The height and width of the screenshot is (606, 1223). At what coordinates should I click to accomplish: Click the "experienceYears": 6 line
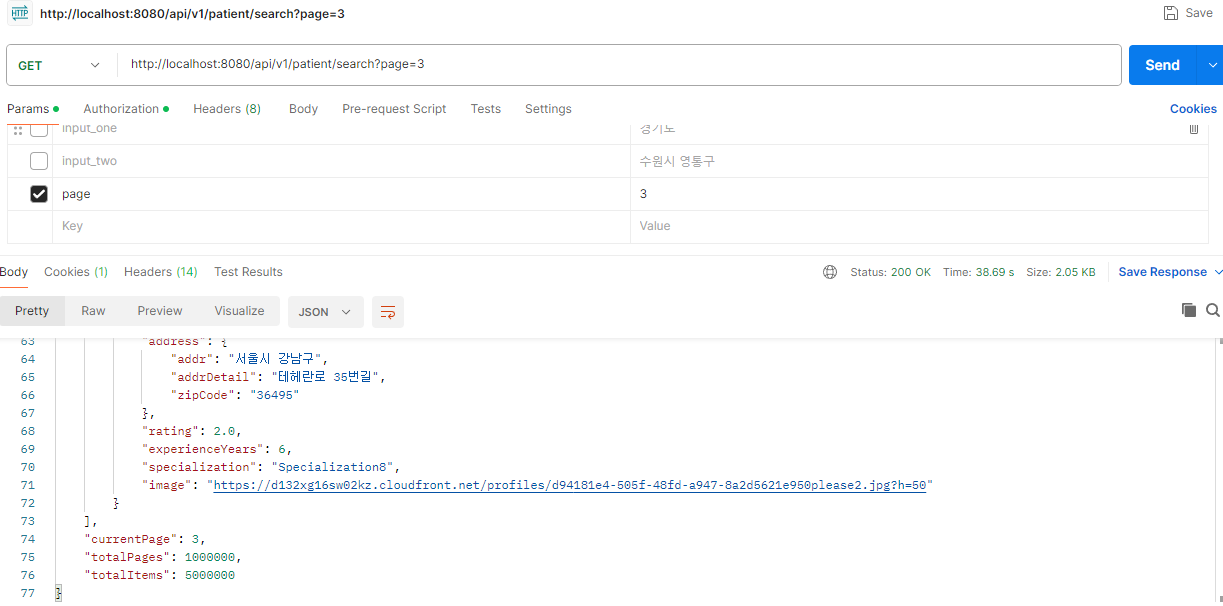coord(217,449)
